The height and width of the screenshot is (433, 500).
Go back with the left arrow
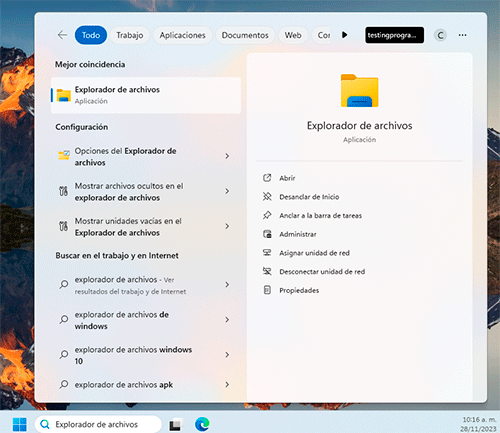pos(62,35)
